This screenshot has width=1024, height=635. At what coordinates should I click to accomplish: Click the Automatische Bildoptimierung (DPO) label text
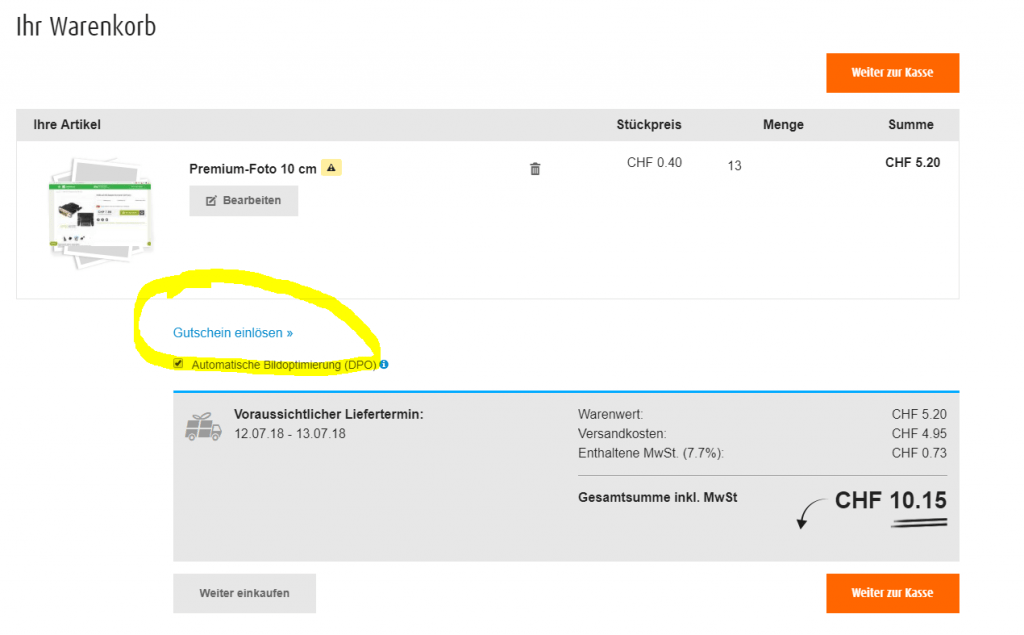tap(283, 365)
